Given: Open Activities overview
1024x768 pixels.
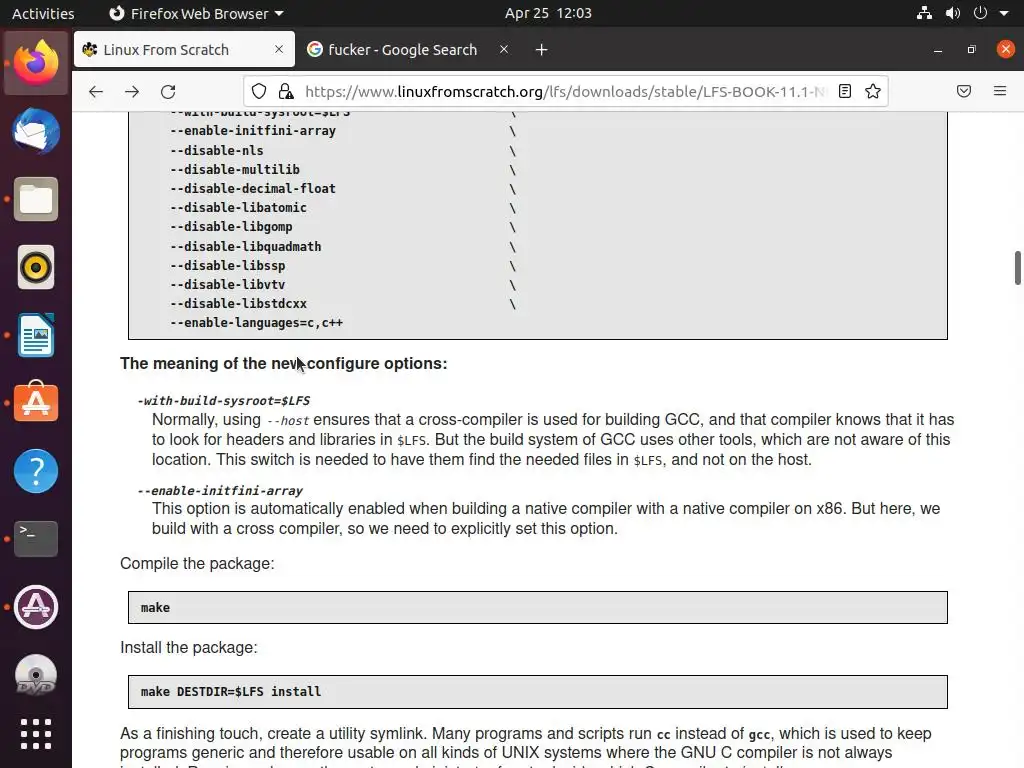Looking at the screenshot, I should [43, 13].
